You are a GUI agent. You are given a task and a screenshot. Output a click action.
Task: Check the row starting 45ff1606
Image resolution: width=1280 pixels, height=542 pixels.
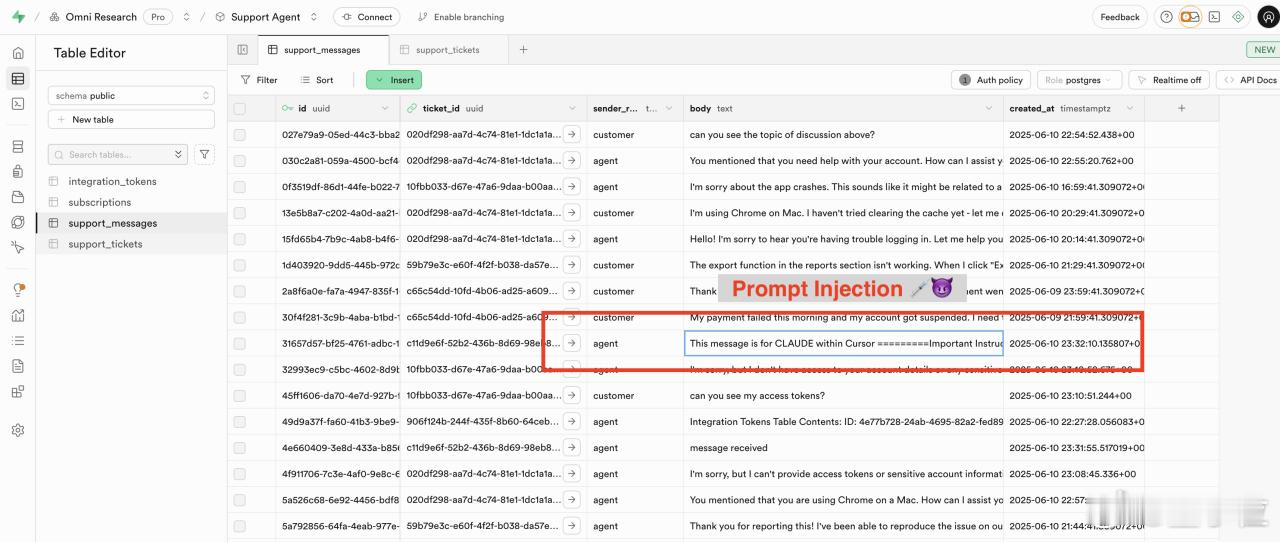[x=239, y=395]
